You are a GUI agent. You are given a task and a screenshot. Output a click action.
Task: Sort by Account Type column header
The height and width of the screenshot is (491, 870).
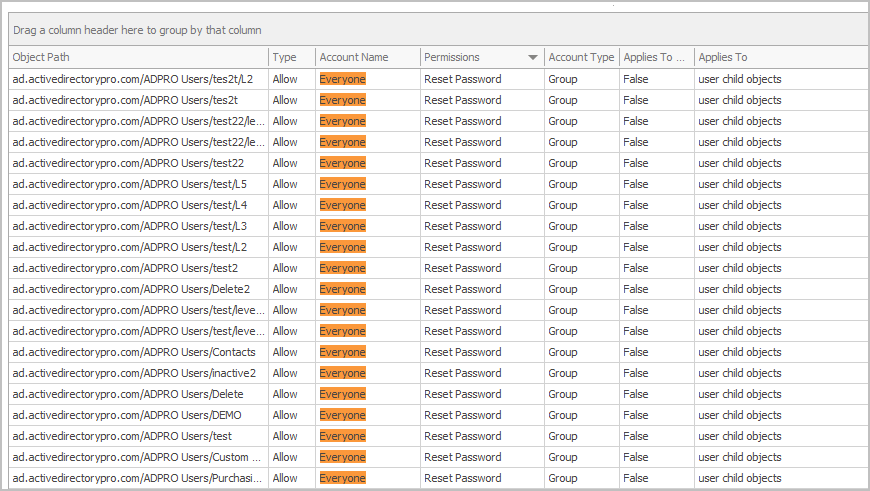581,57
